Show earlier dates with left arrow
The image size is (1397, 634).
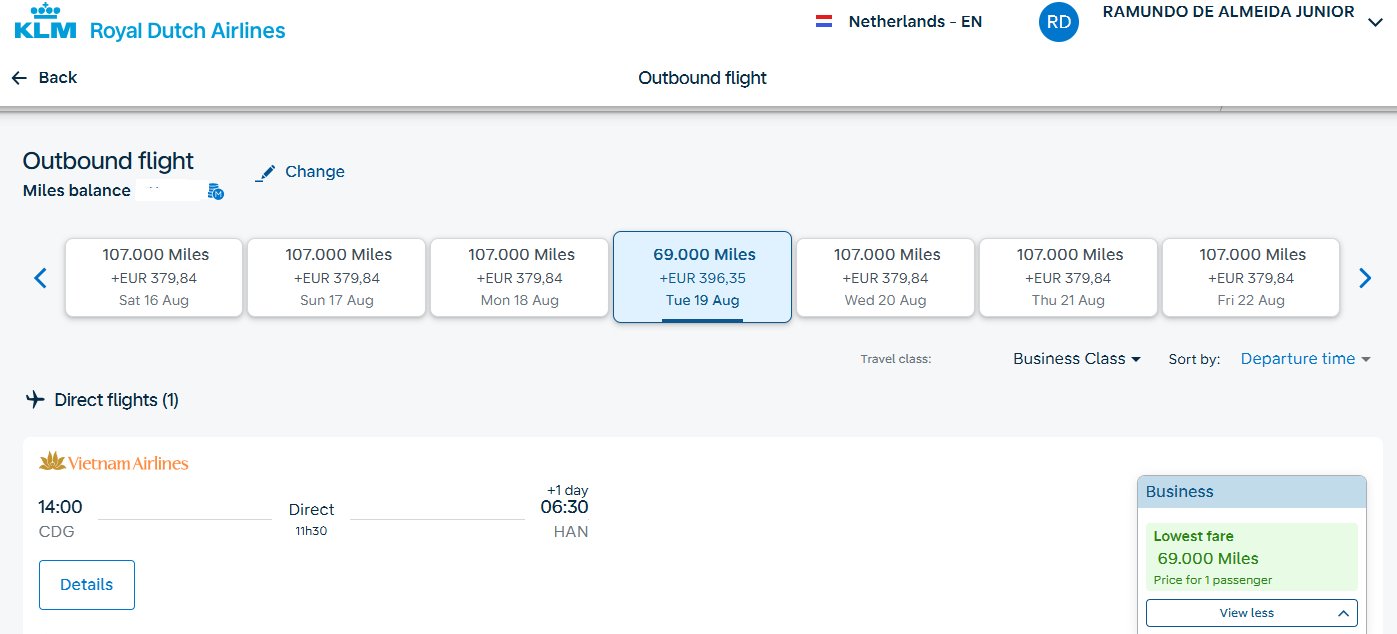tap(40, 278)
